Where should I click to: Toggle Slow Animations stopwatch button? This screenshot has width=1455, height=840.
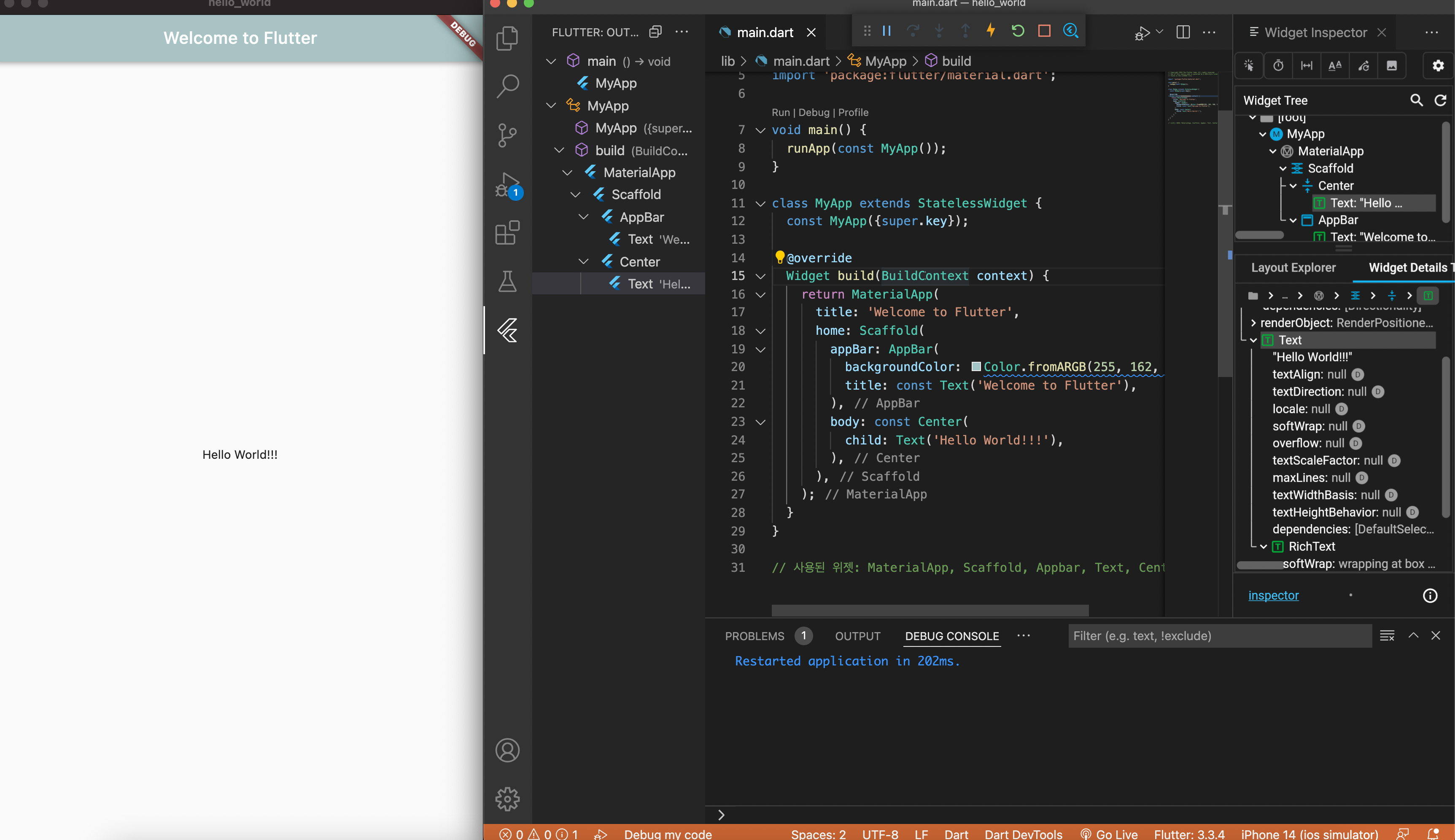click(1278, 66)
